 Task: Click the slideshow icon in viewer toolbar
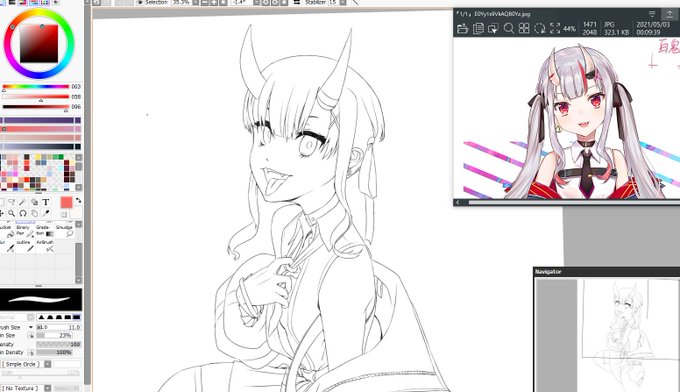click(x=493, y=29)
